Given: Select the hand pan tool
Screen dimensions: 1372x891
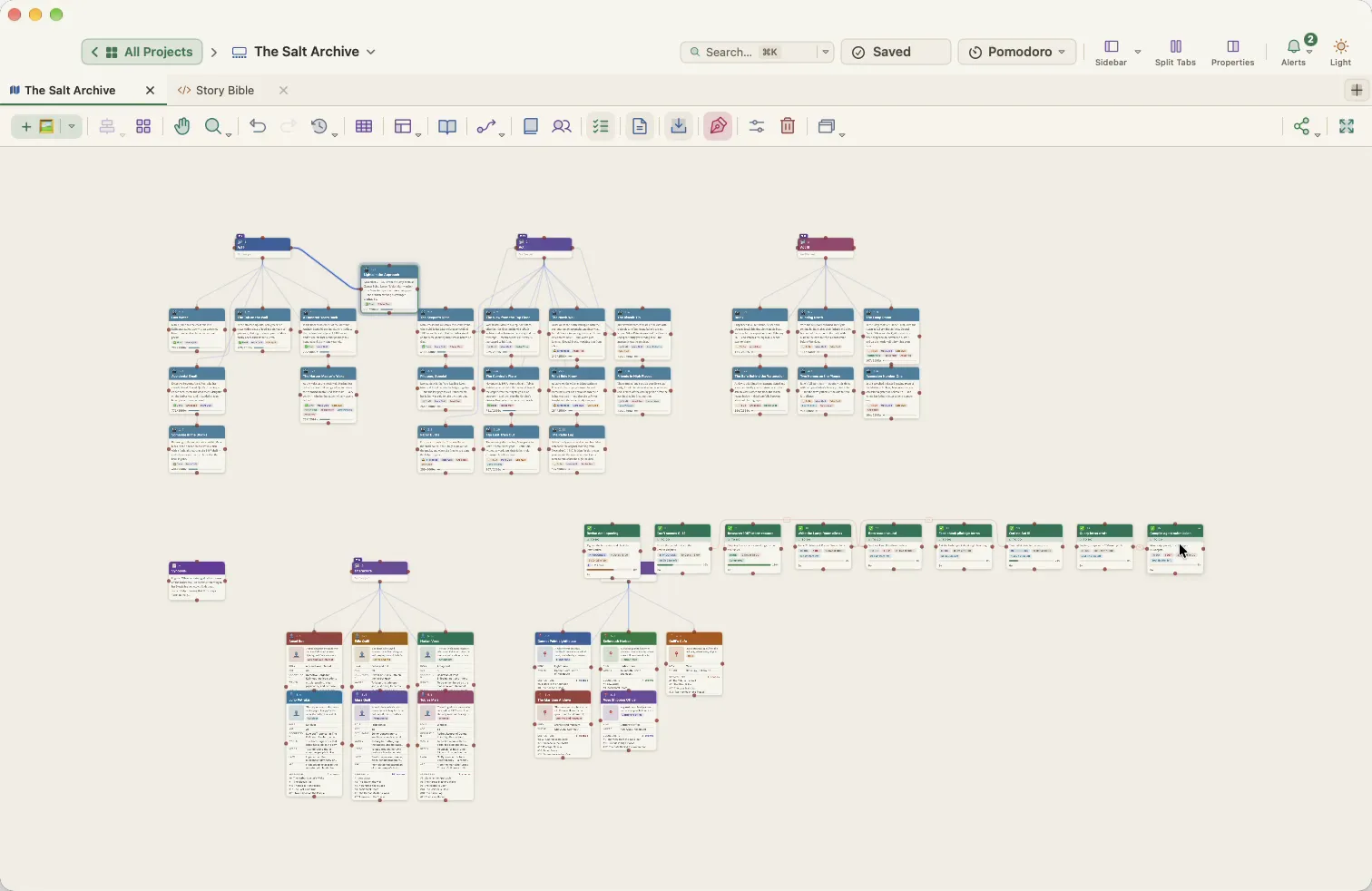Looking at the screenshot, I should point(182,127).
